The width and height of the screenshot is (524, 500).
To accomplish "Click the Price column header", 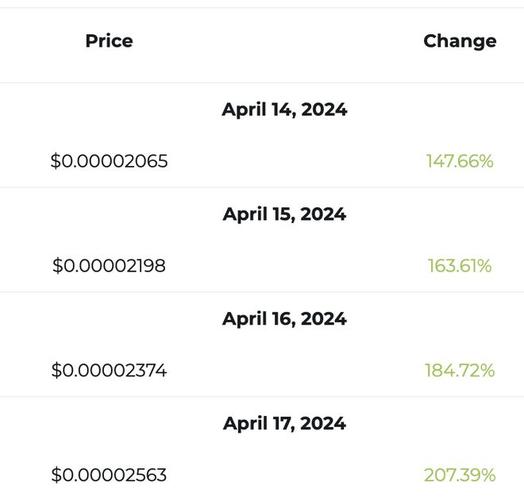I will (109, 41).
